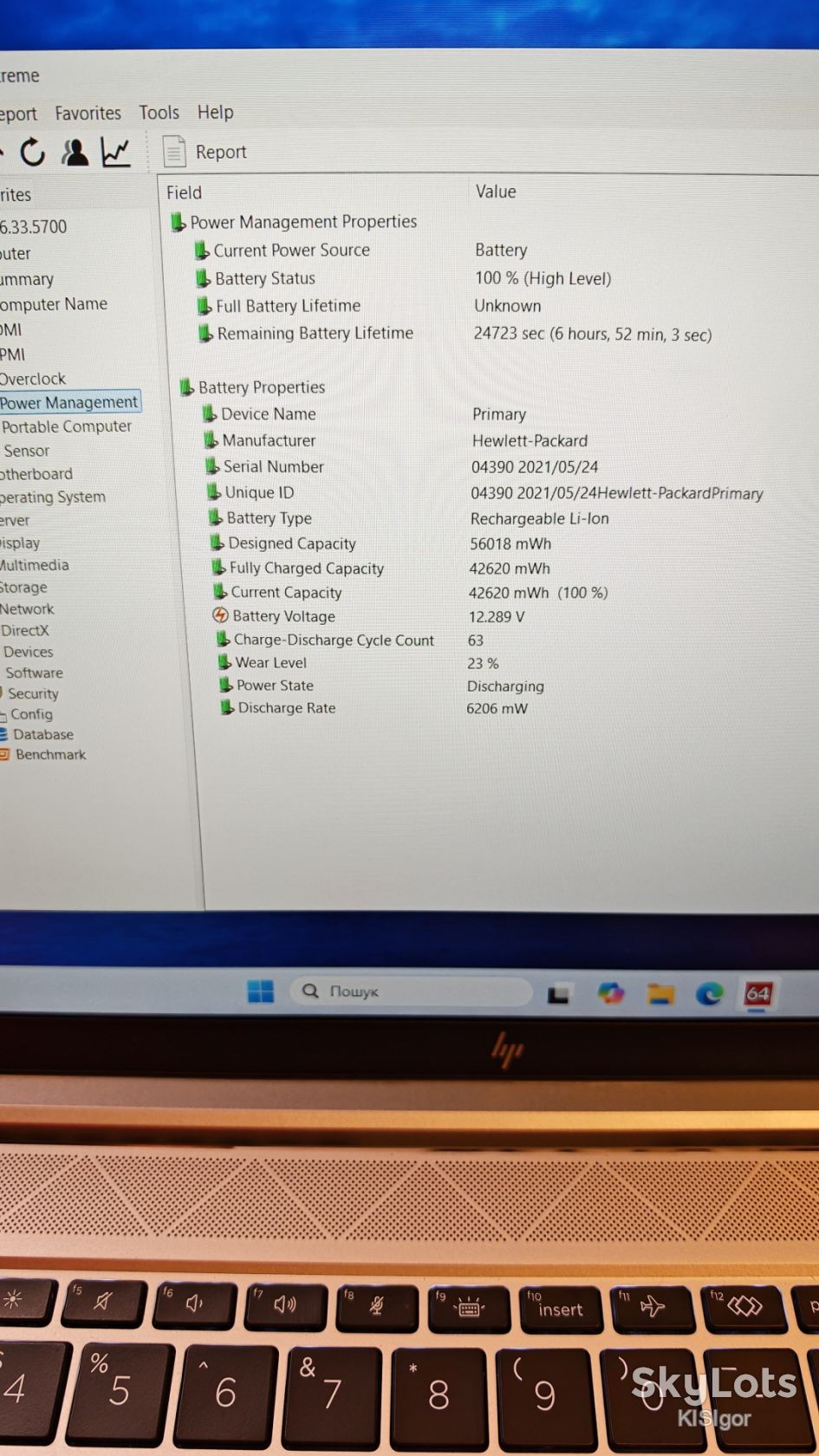The height and width of the screenshot is (1456, 819).
Task: Select the '6206 mW' discharge rate value
Action: click(x=497, y=708)
